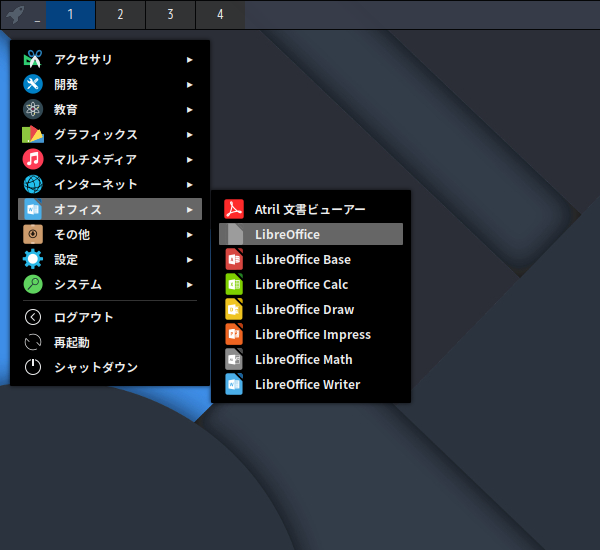Click the LibreOffice Impress icon

pos(234,334)
